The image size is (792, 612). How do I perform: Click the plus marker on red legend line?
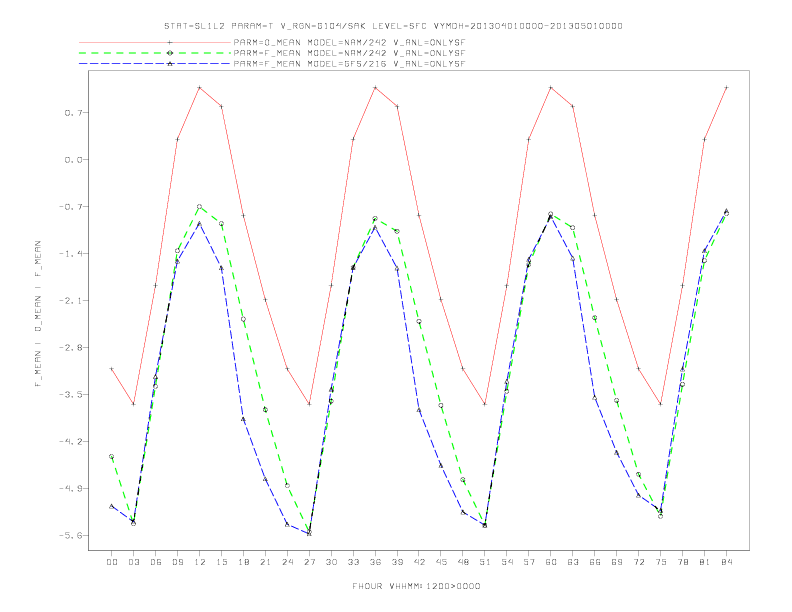click(x=170, y=42)
